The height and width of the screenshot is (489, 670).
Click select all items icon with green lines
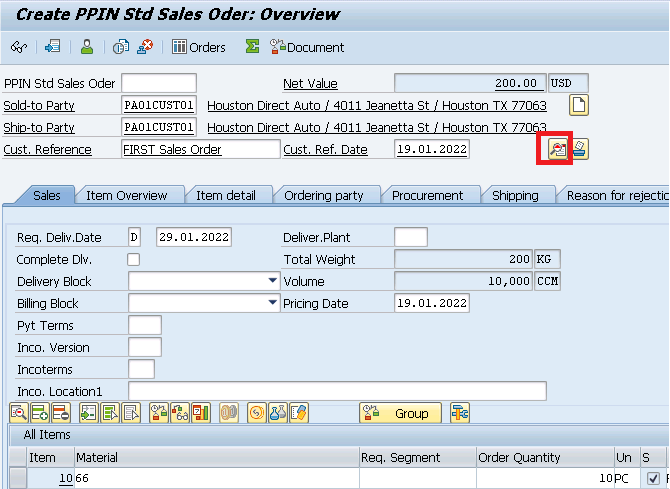pos(110,413)
